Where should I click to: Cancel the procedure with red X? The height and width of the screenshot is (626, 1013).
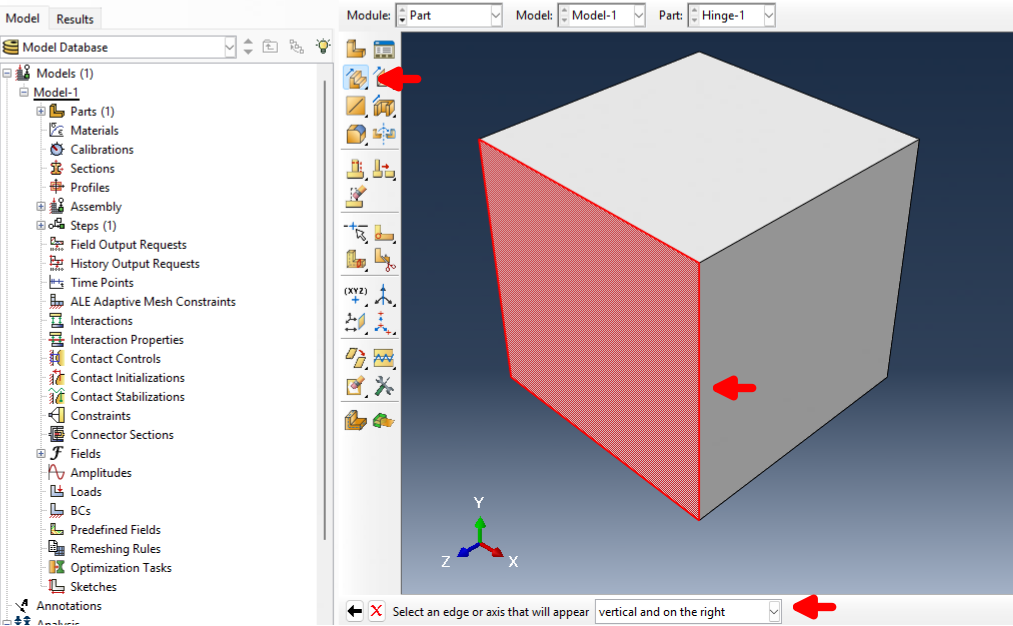(376, 611)
